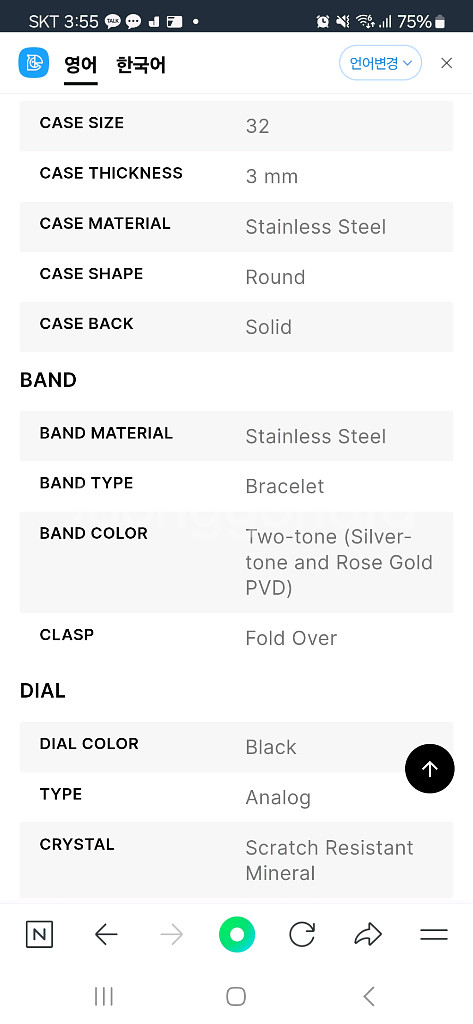Switch to the 한국어 tab
Viewport: 473px width, 1024px height.
tap(141, 65)
